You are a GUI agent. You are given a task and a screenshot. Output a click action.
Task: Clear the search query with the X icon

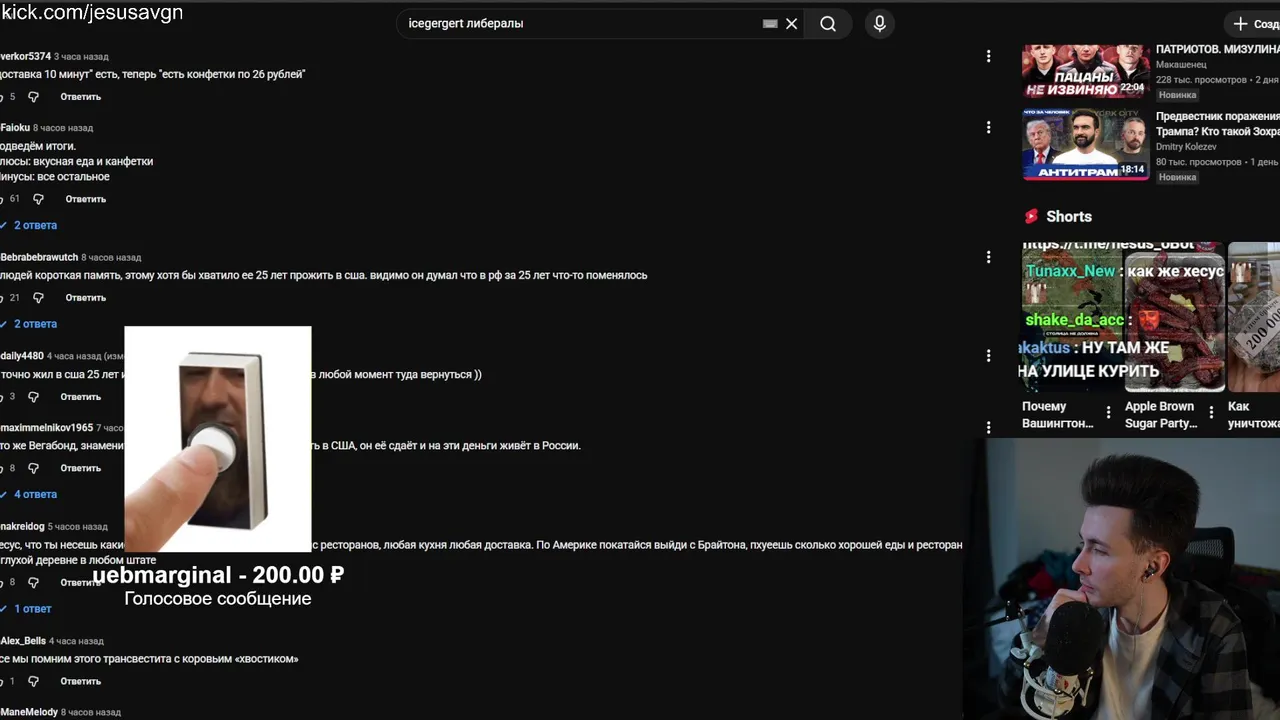pos(791,23)
